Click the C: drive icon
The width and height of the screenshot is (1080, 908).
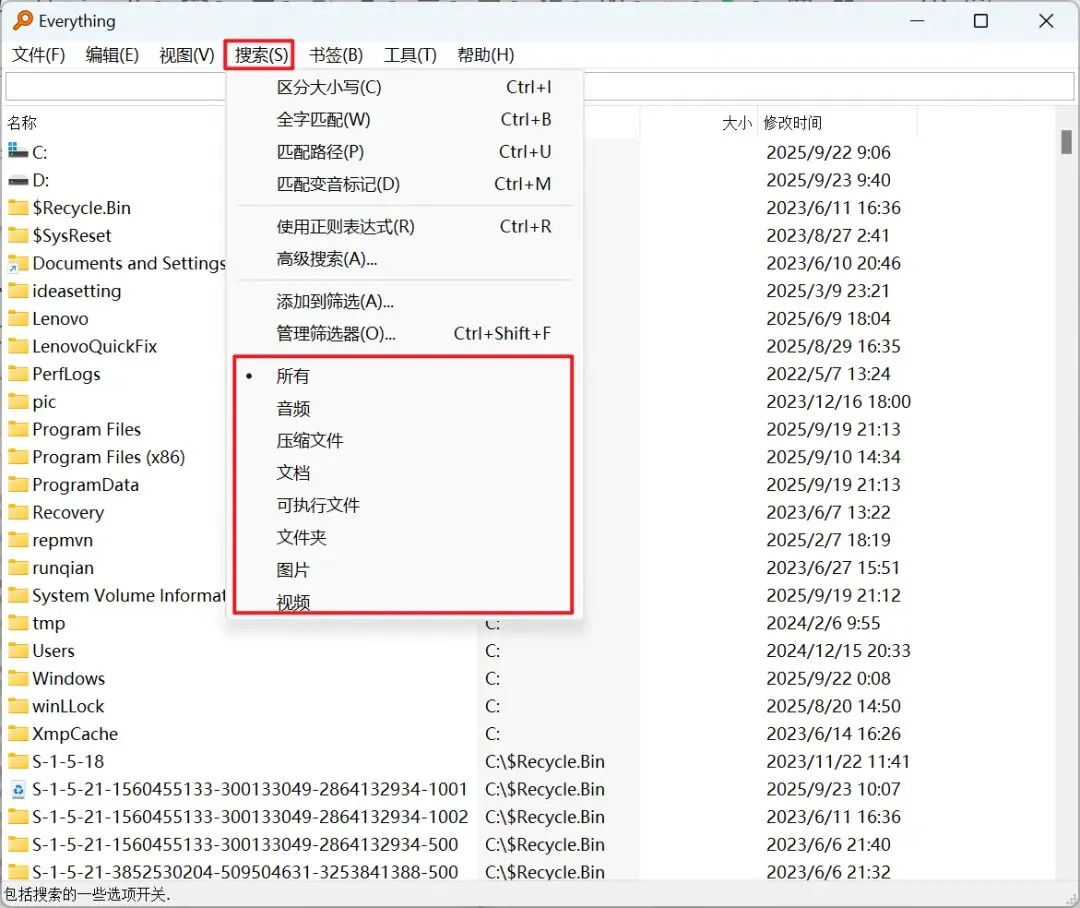click(18, 150)
